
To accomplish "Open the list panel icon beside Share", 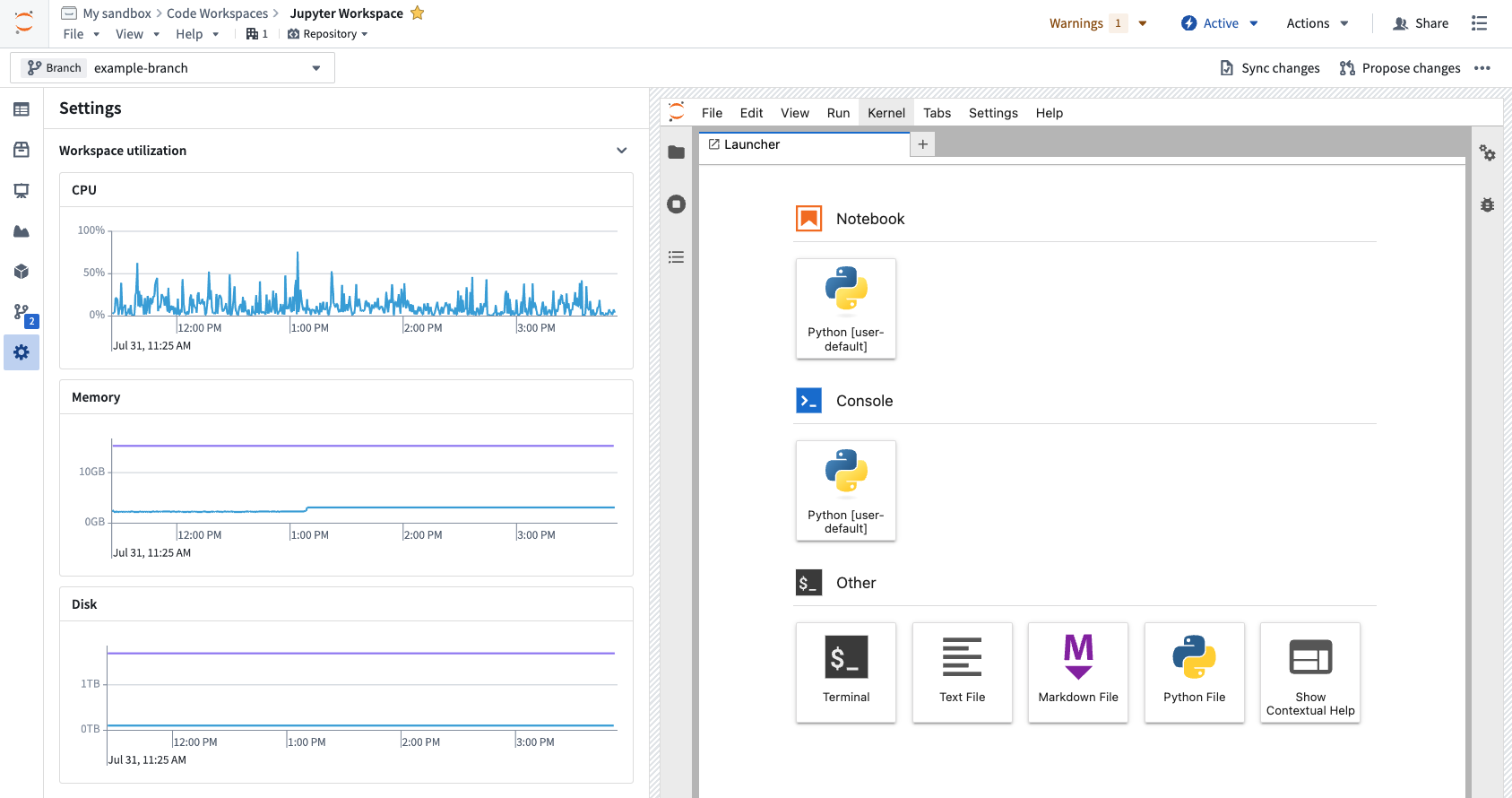I will [1480, 23].
